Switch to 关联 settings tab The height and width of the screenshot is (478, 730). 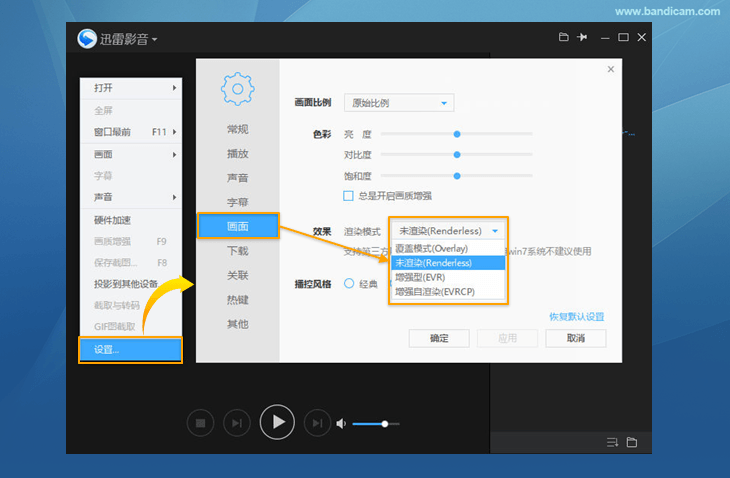point(237,275)
